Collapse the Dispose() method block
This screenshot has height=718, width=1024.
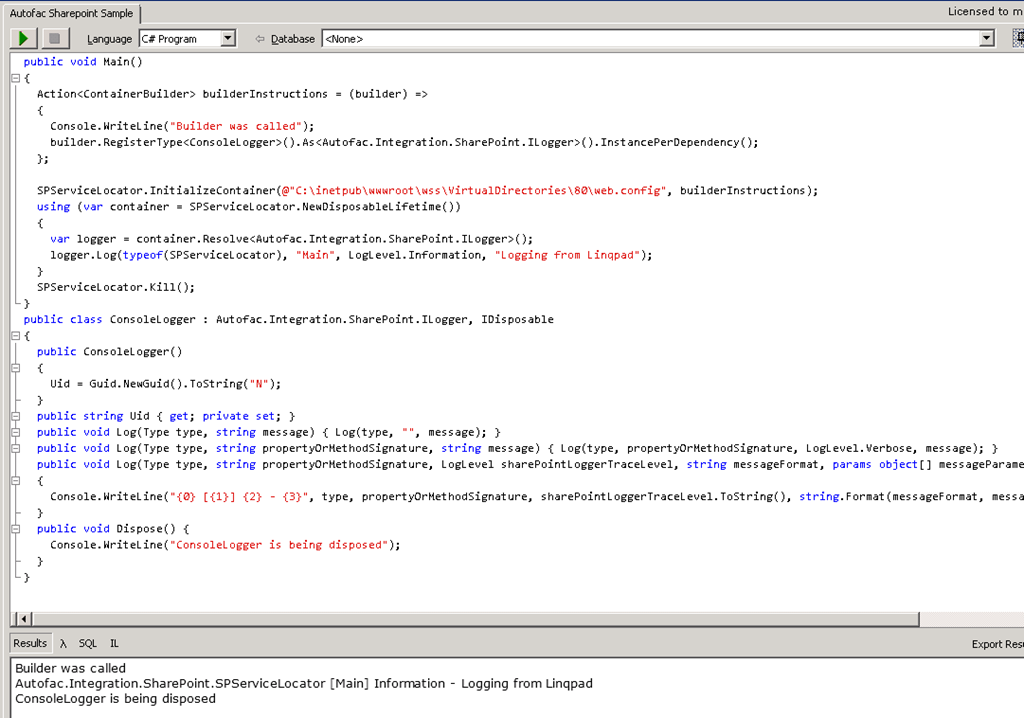pos(15,529)
